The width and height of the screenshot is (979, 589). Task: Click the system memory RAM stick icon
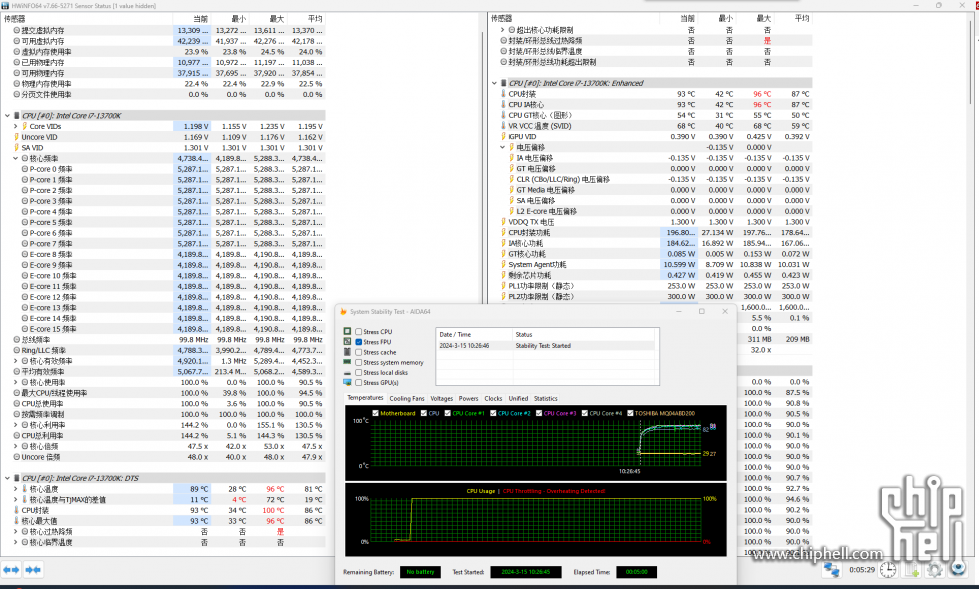347,362
